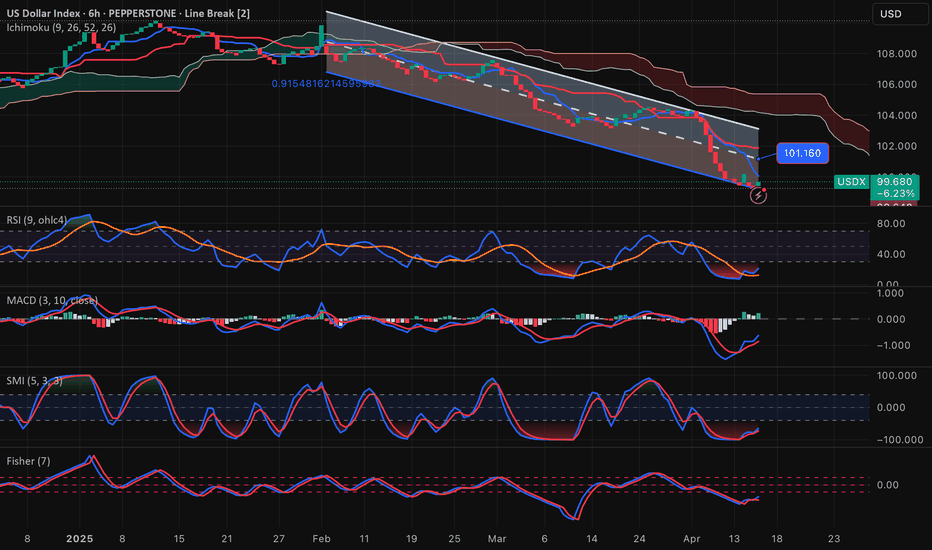Click 106.000 on the price axis
932x550 pixels.
point(897,84)
